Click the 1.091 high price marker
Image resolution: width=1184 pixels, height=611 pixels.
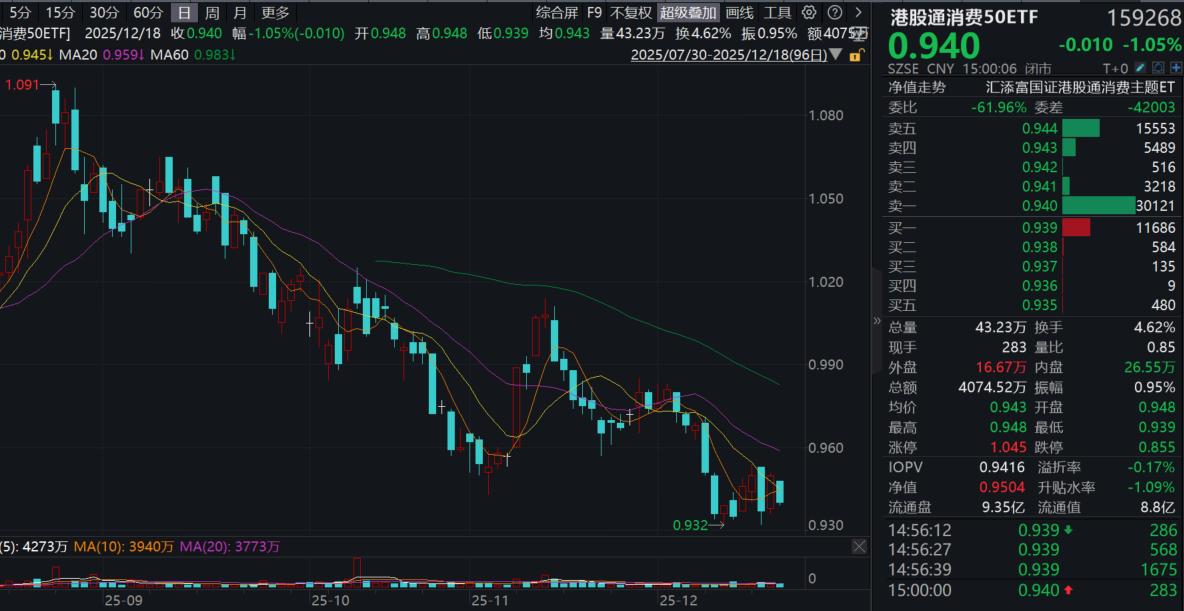pos(23,85)
